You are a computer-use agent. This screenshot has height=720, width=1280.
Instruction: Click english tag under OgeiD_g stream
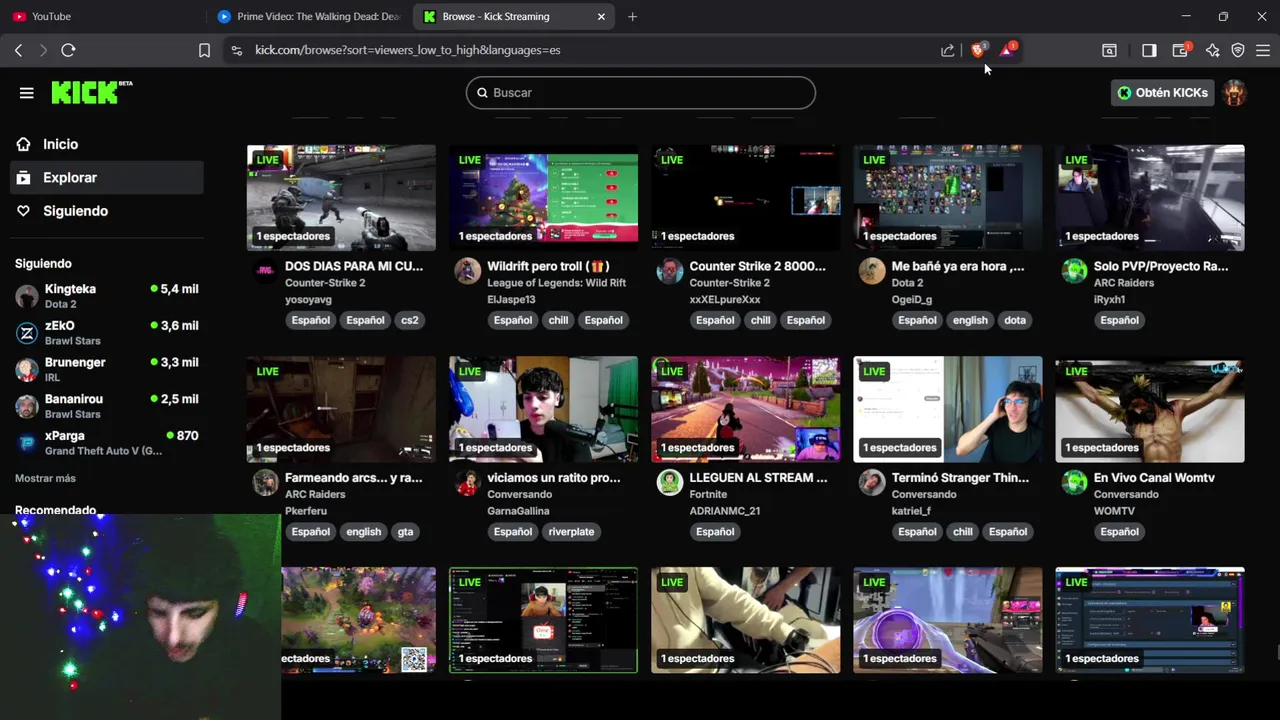point(970,320)
